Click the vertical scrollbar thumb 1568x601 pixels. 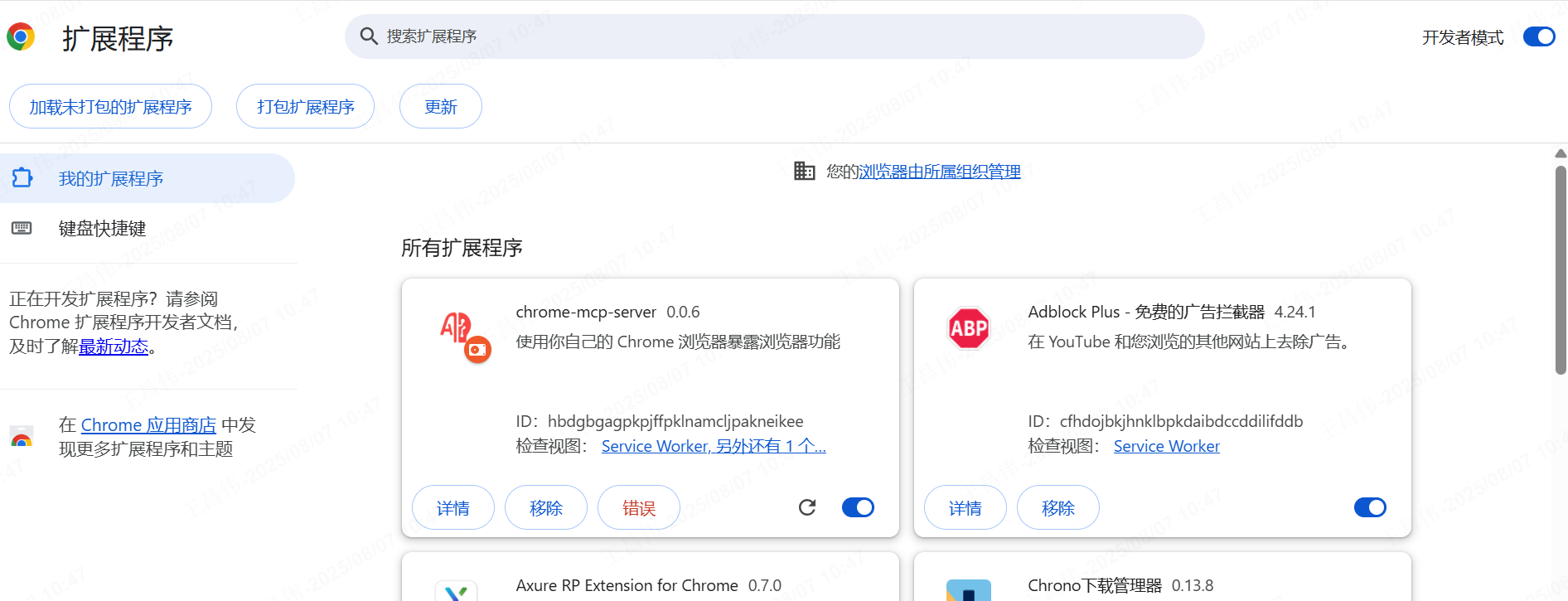(x=1561, y=270)
